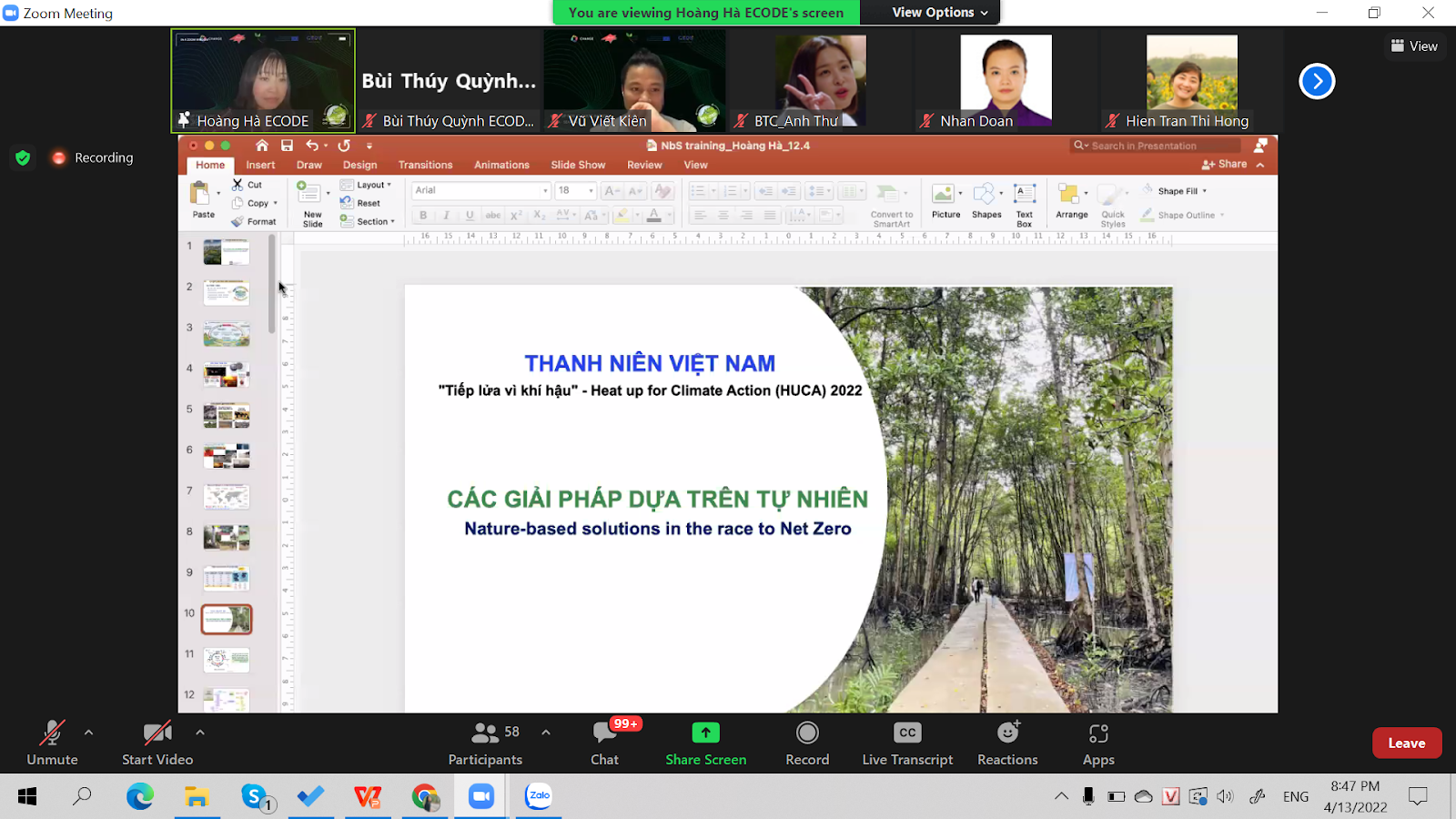Open Zalo from the taskbar
Image resolution: width=1456 pixels, height=819 pixels.
pos(539,796)
